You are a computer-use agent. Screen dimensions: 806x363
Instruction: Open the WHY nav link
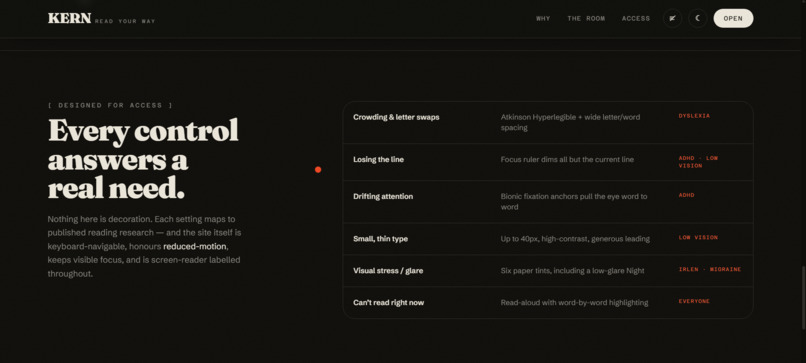click(543, 19)
